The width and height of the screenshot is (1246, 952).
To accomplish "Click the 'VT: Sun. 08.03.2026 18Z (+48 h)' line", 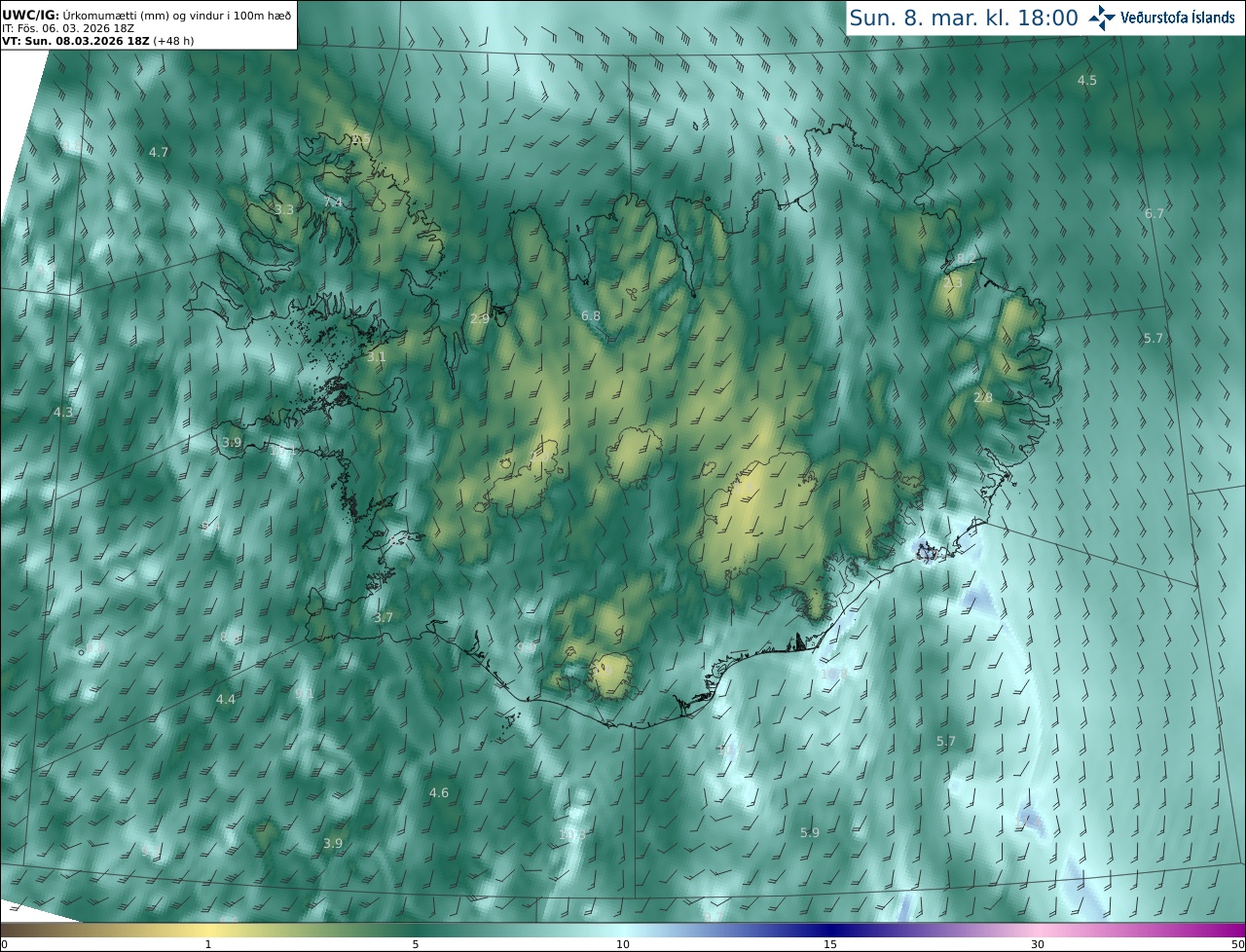I will click(97, 41).
